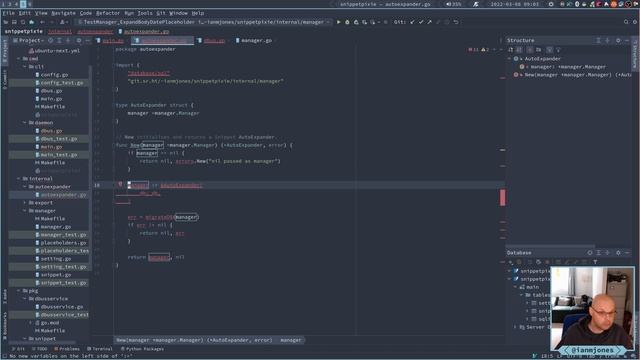
Task: Add new data source in Database panel
Action: click(x=511, y=262)
